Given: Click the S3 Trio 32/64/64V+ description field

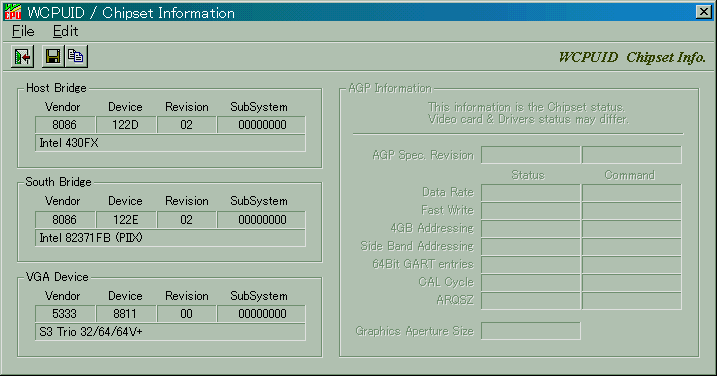Looking at the screenshot, I should tap(170, 332).
